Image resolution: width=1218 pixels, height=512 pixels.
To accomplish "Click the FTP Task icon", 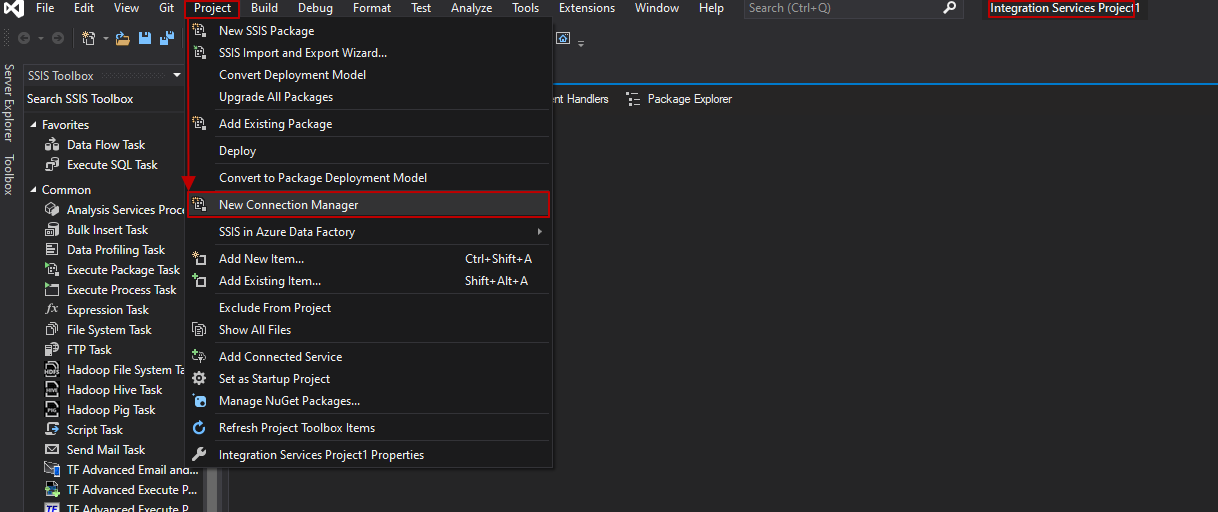I will click(x=52, y=350).
